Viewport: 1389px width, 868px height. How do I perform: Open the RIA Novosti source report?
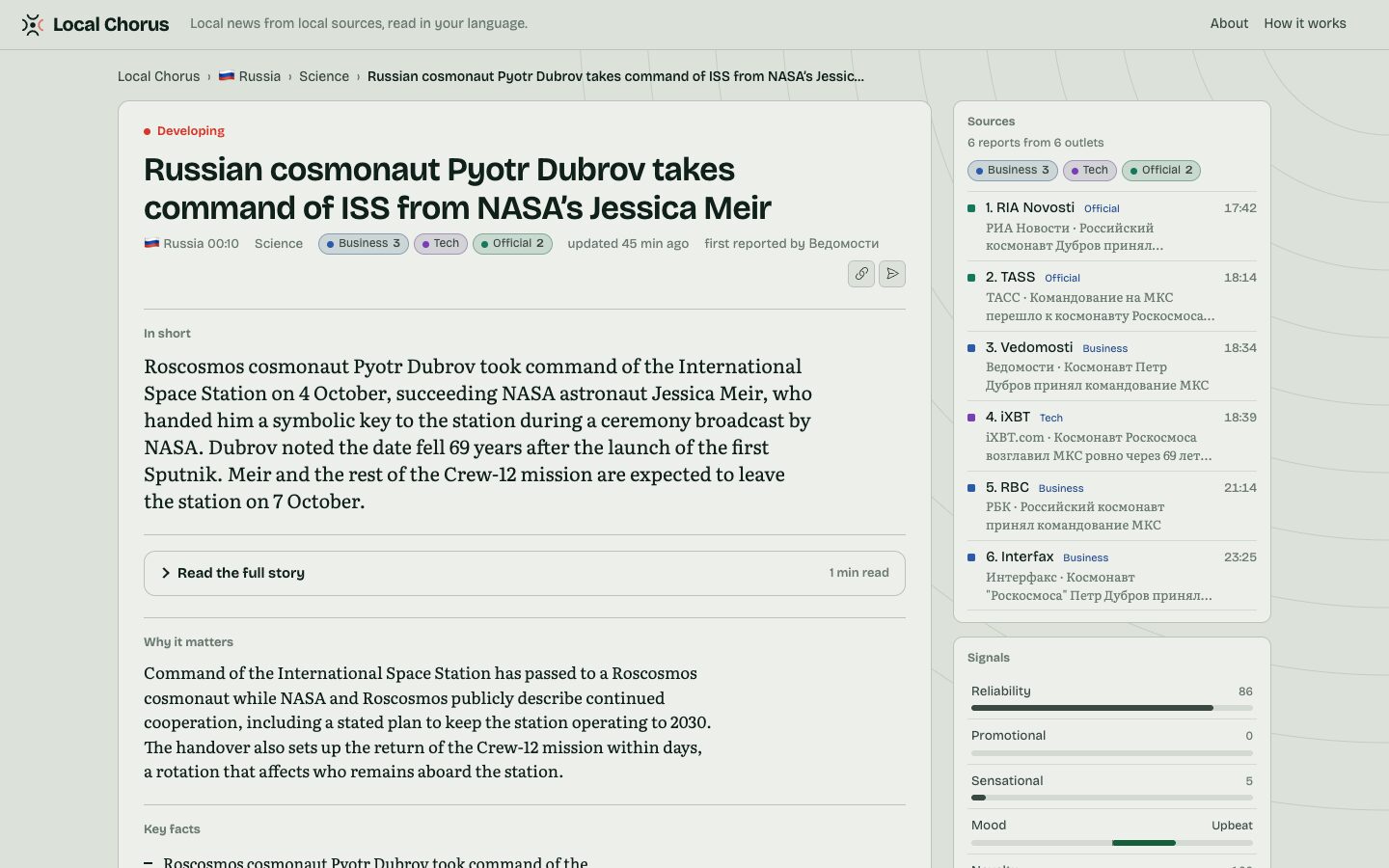coord(1112,227)
